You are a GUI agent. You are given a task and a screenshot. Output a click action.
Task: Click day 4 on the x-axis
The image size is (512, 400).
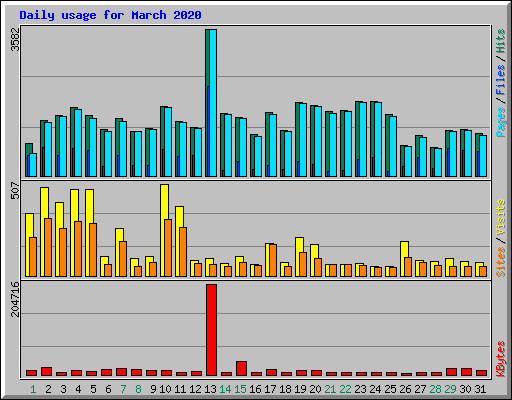pos(78,389)
